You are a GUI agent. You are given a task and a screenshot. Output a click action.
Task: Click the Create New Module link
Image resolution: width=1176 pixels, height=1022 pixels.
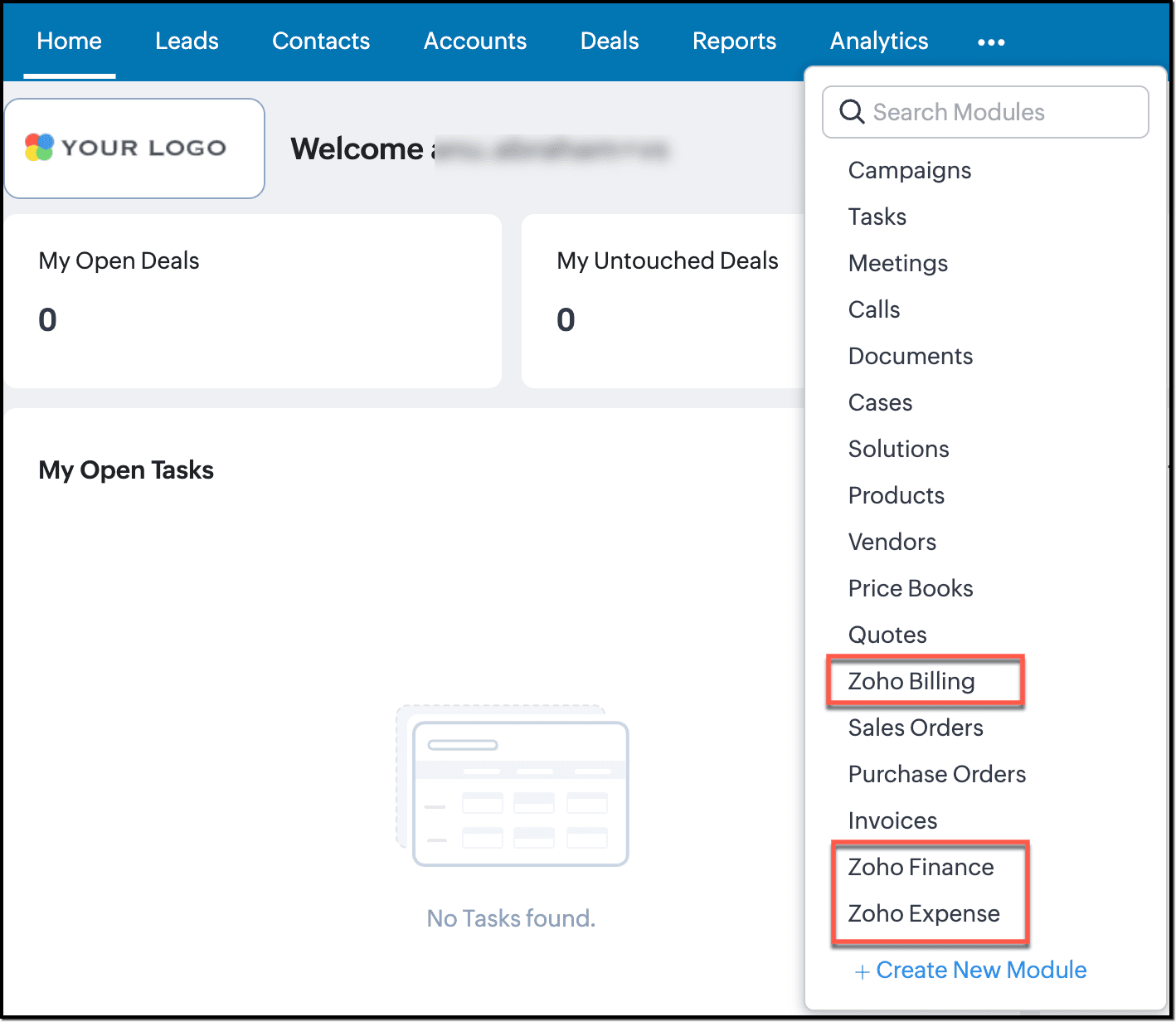click(971, 971)
